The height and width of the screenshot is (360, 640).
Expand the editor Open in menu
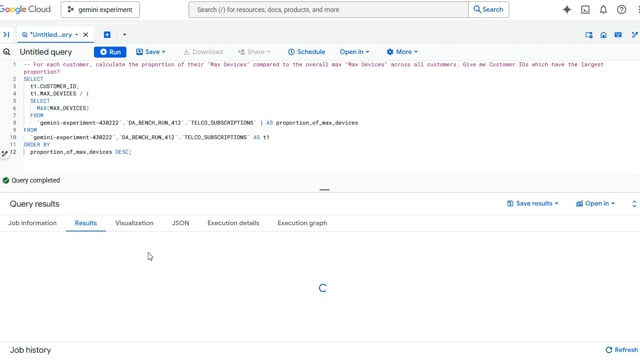pos(354,52)
